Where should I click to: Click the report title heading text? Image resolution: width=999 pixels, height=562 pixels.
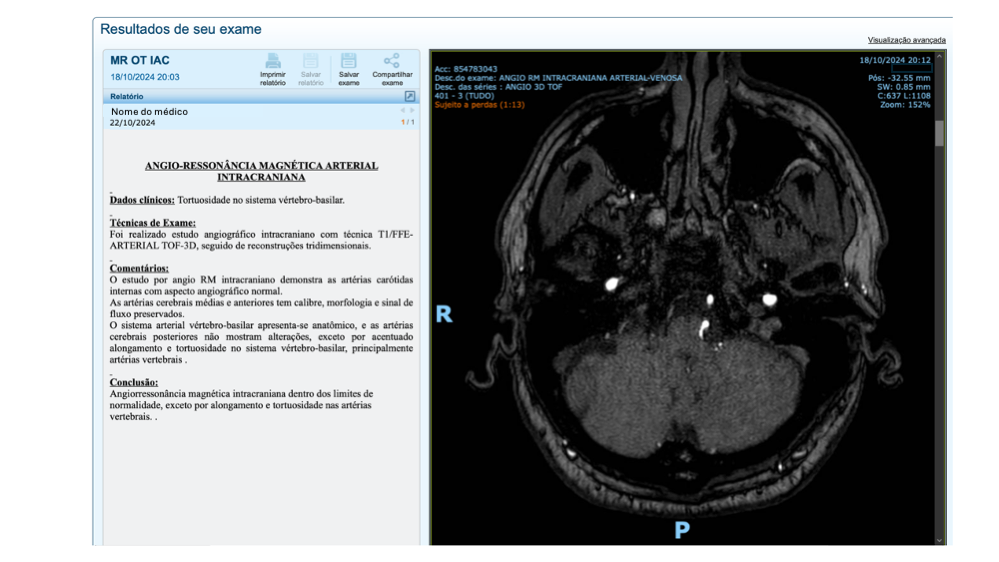[x=261, y=171]
